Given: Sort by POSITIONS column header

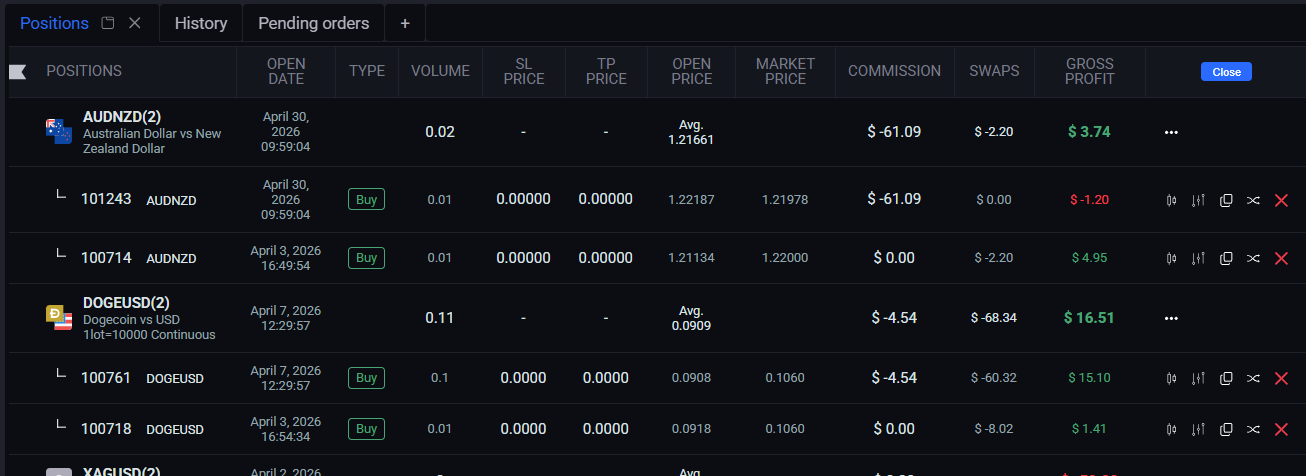Looking at the screenshot, I should click(84, 71).
